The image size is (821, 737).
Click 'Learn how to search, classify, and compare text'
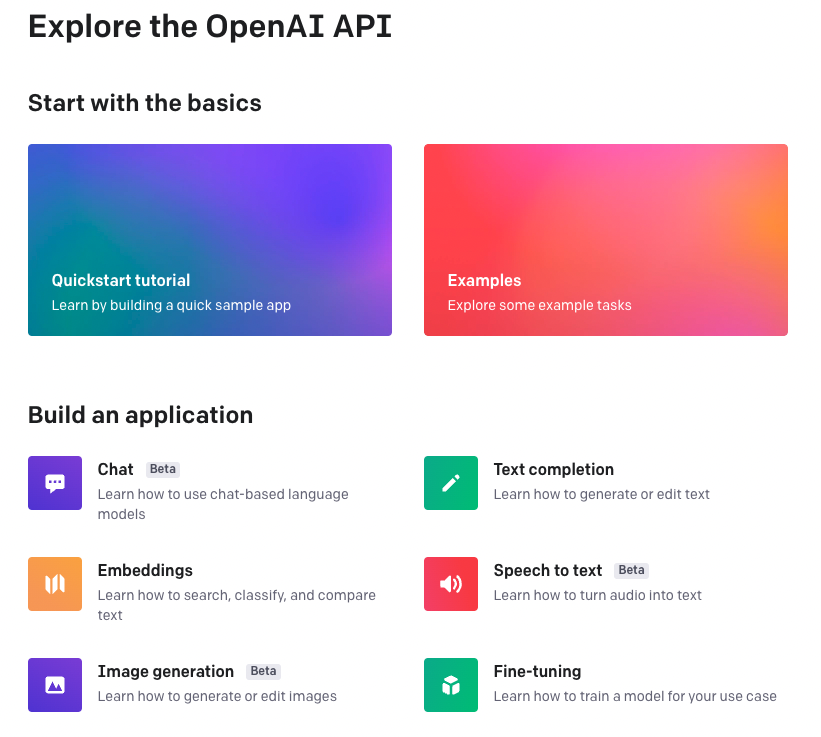pyautogui.click(x=237, y=605)
